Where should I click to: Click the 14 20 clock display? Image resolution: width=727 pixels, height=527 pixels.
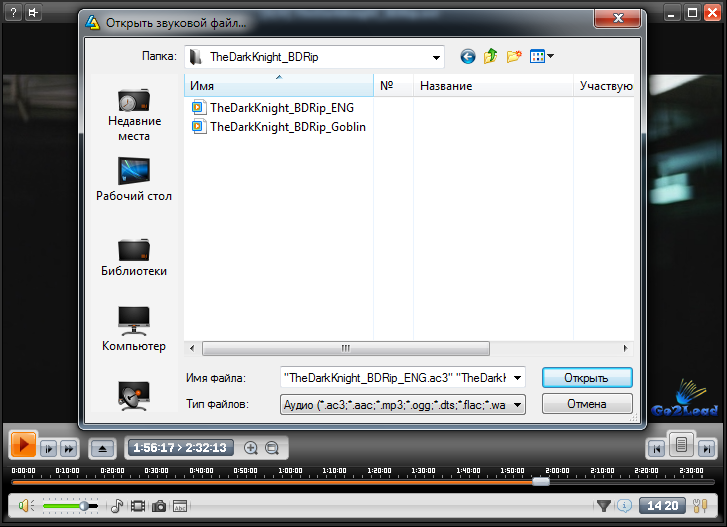(x=663, y=506)
